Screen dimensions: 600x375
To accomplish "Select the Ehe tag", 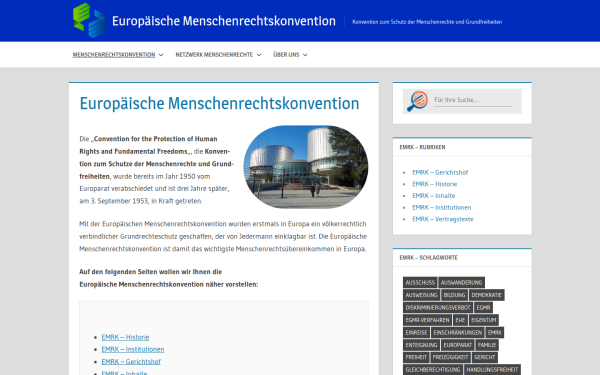I will coord(460,320).
